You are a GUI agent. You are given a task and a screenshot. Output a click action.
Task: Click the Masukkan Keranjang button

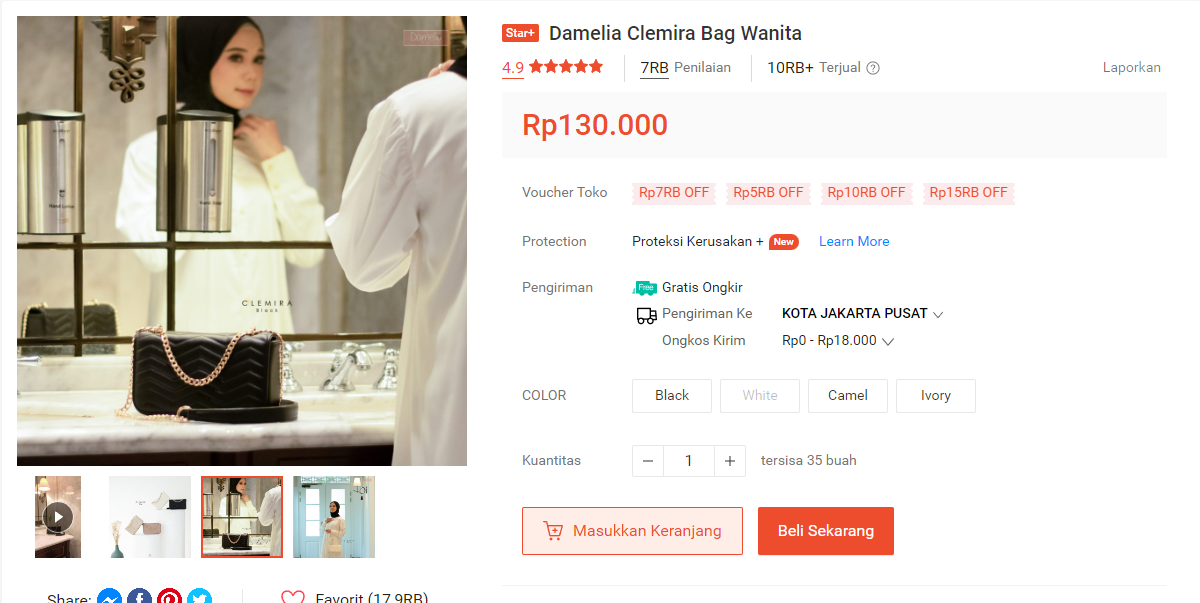[632, 531]
